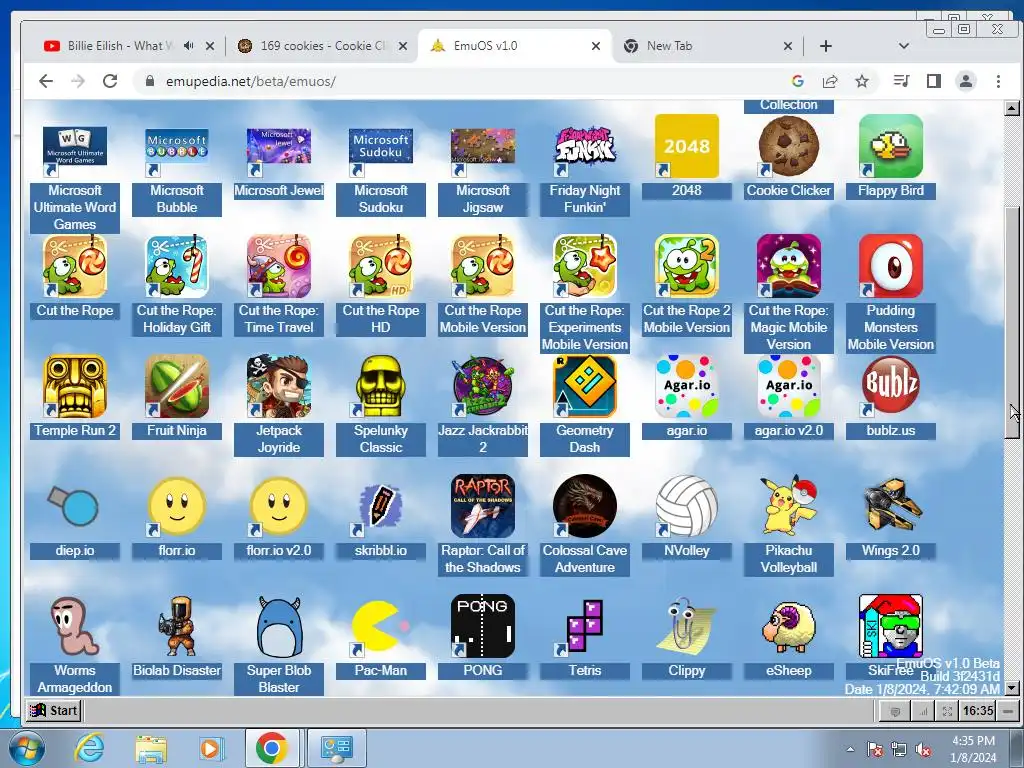This screenshot has width=1024, height=768.
Task: Launch Flappy Bird from the desktop
Action: [890, 146]
